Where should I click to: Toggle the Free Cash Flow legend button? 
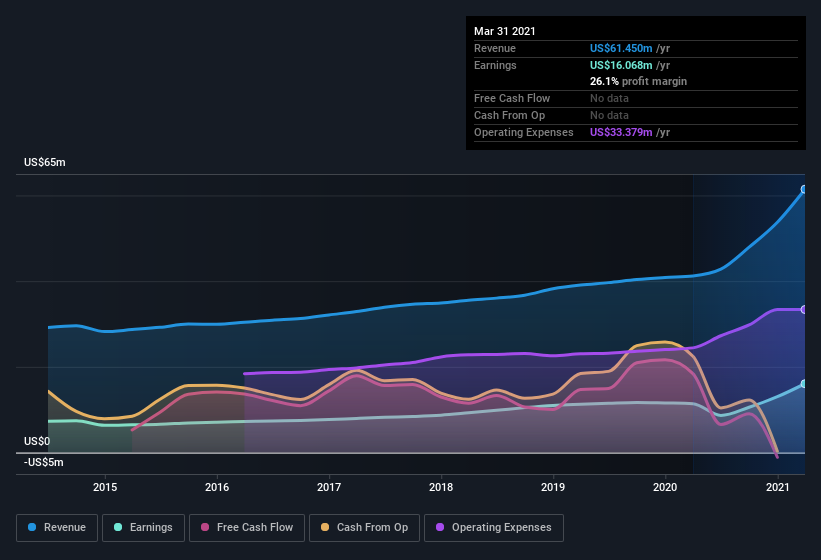point(247,528)
